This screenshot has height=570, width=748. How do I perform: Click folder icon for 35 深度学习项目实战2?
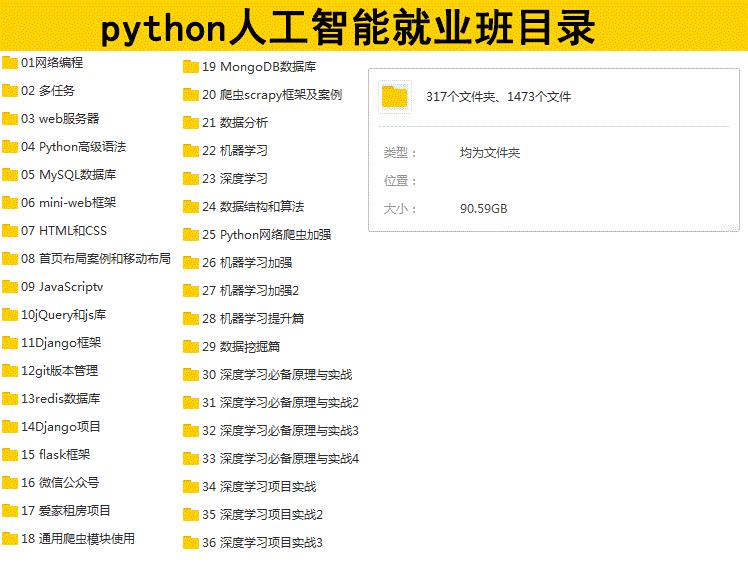191,515
